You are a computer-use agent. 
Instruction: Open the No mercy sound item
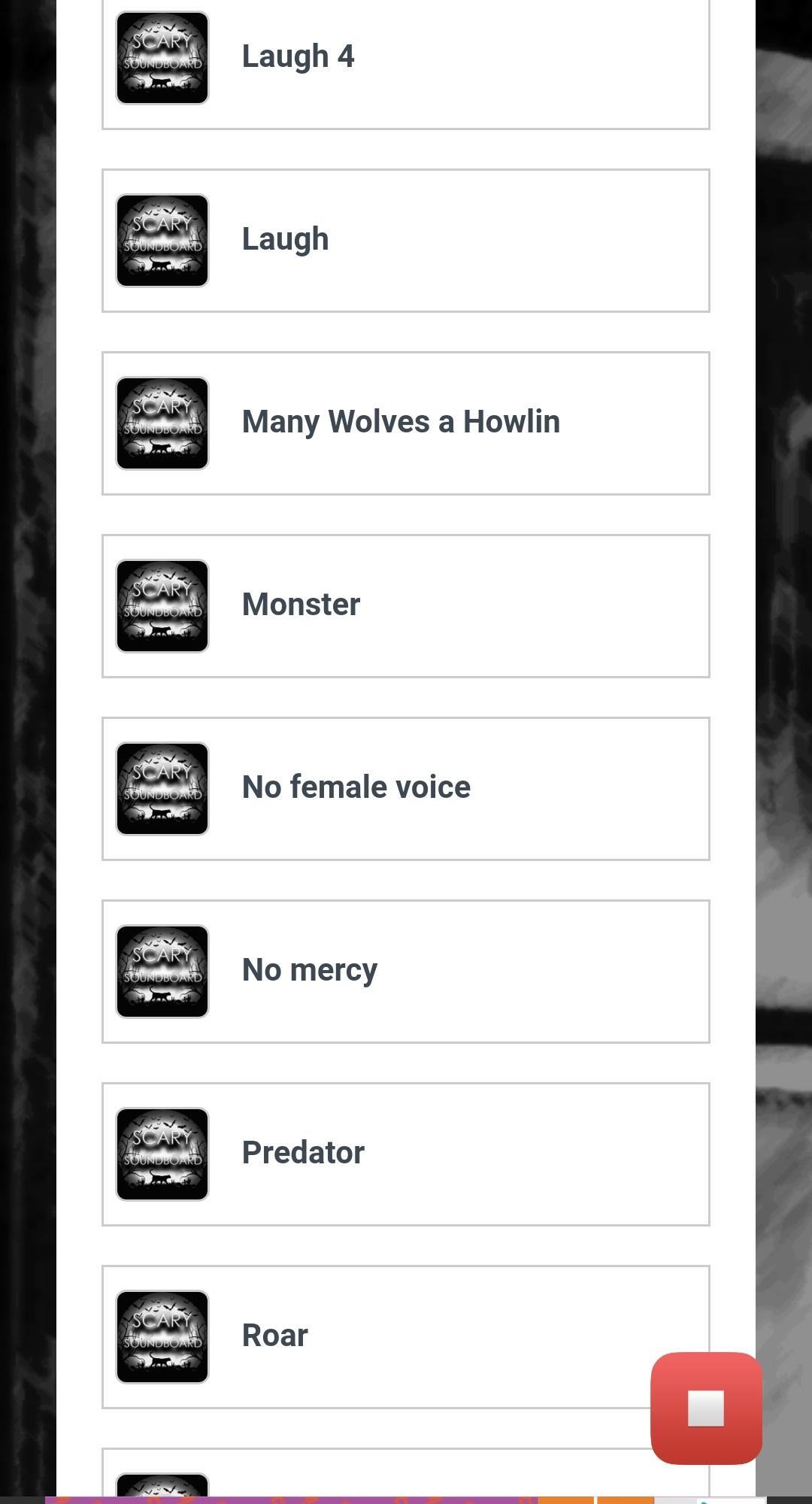click(310, 971)
